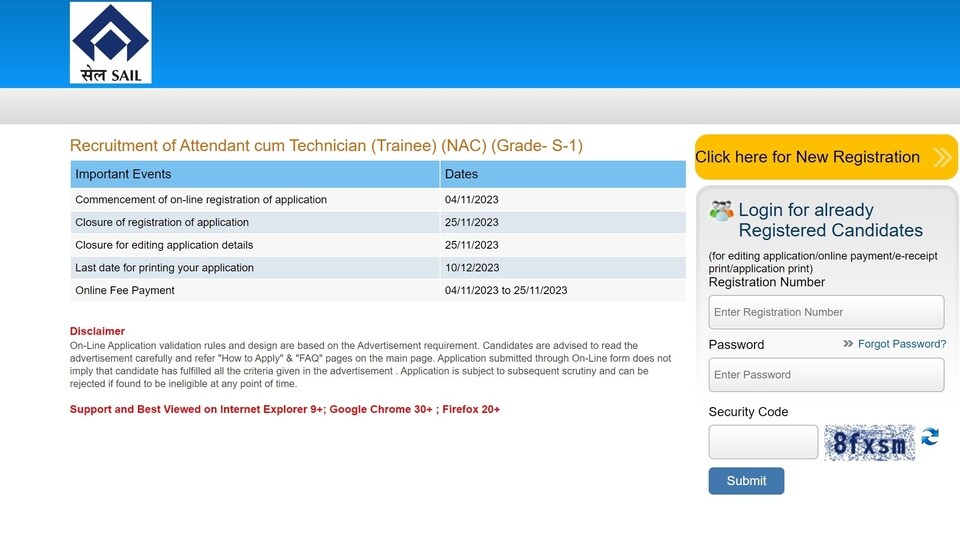960x540 pixels.
Task: Focus the Enter Registration Number field
Action: [x=826, y=312]
